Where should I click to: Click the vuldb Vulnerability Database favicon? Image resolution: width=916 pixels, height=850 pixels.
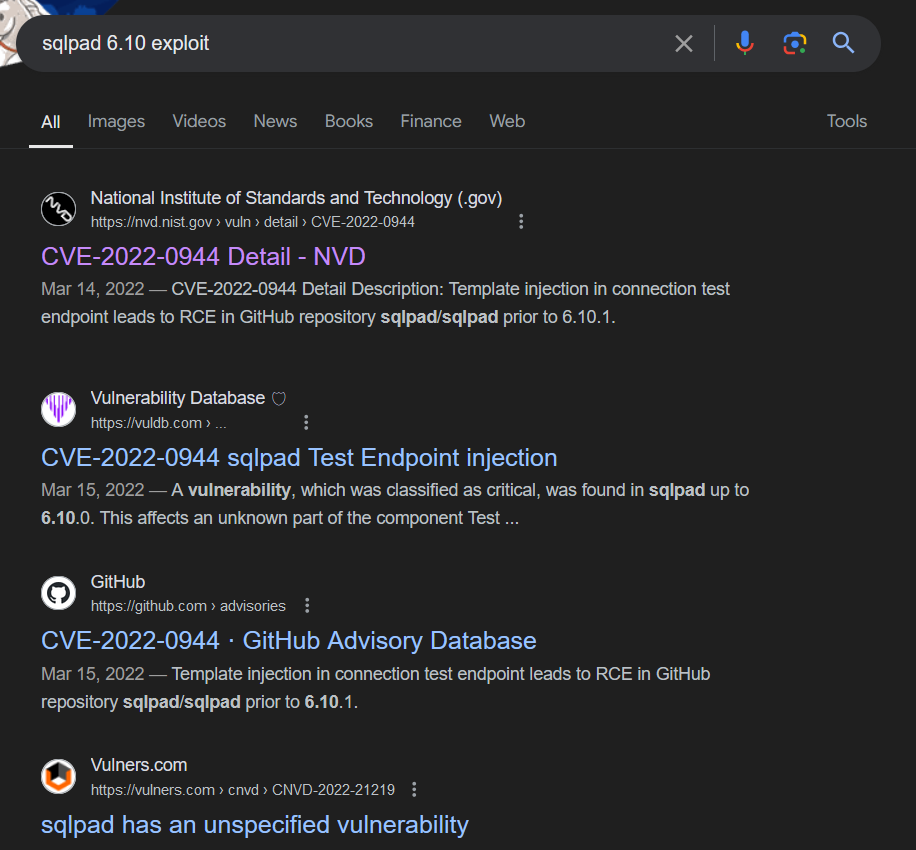(x=58, y=410)
